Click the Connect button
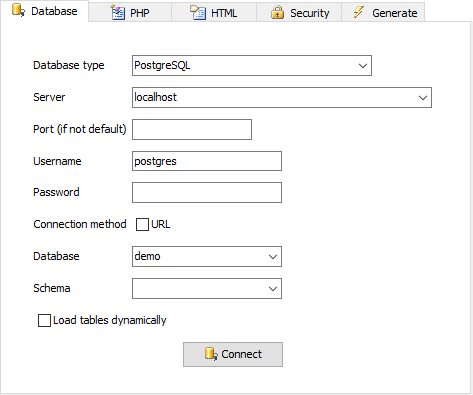Viewport: 473px width, 395px height. 233,354
